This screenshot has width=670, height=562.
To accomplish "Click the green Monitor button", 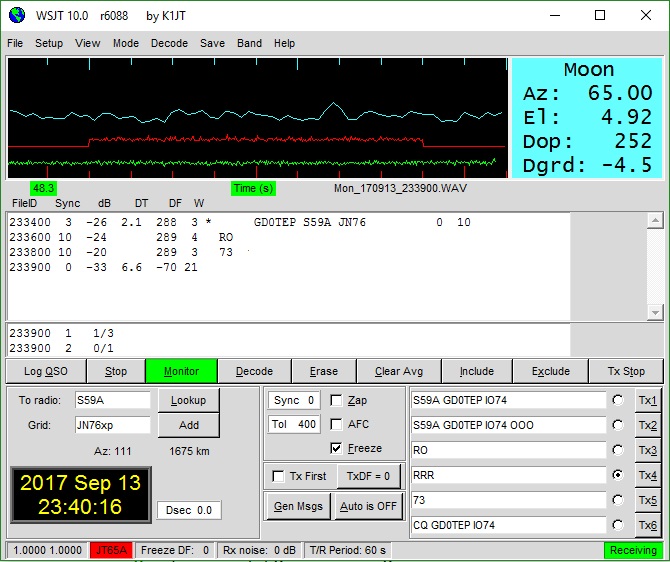I will point(180,371).
